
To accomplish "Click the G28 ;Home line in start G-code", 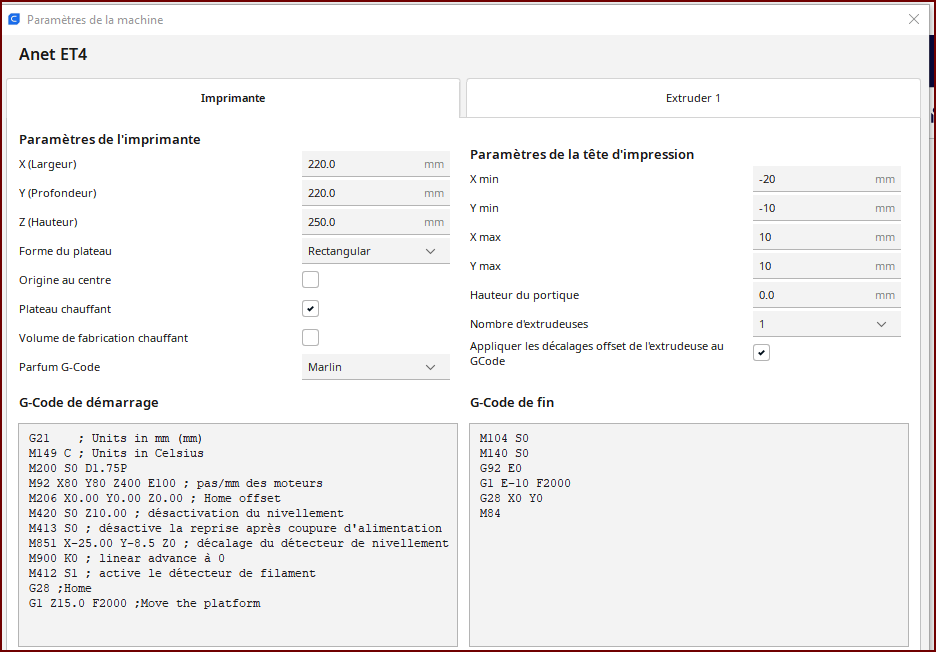I will coord(60,588).
